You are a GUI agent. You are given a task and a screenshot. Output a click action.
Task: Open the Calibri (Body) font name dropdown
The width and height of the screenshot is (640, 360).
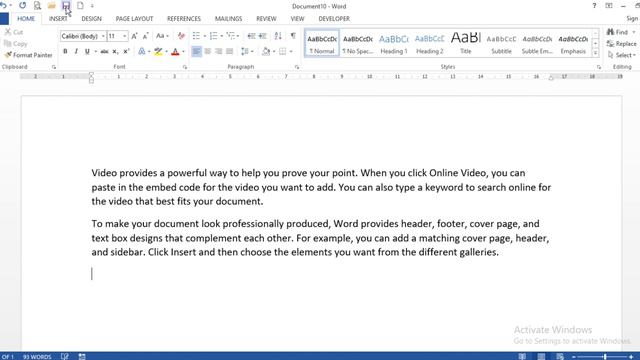pos(103,36)
